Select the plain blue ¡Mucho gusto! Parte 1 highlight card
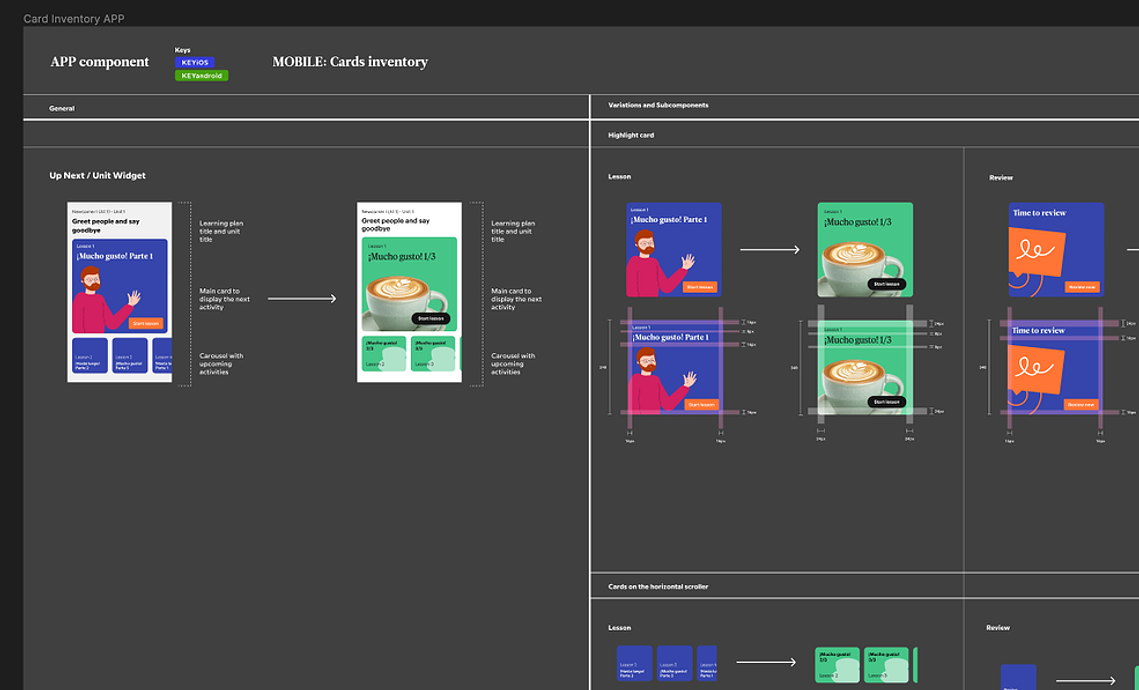 click(674, 250)
